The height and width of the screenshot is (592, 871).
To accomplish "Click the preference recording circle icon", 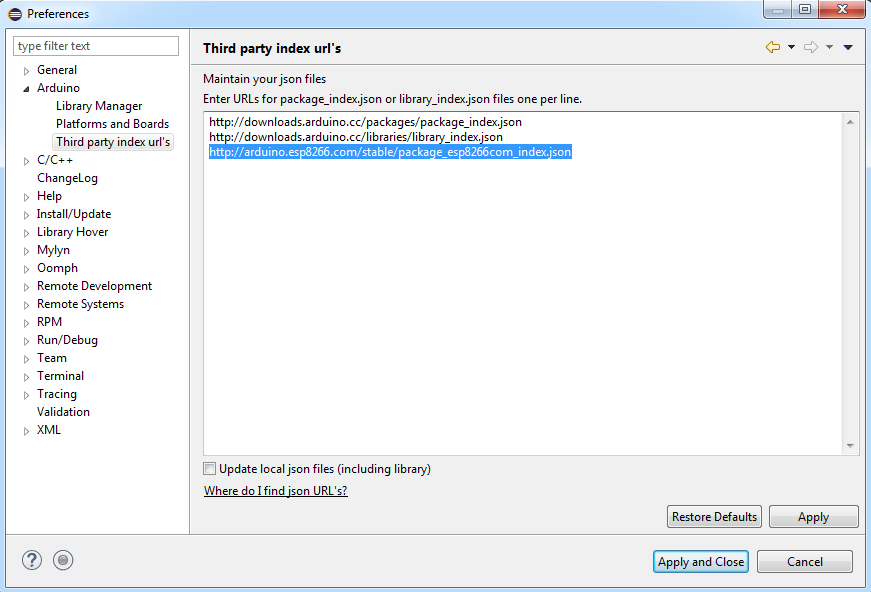I will click(63, 561).
